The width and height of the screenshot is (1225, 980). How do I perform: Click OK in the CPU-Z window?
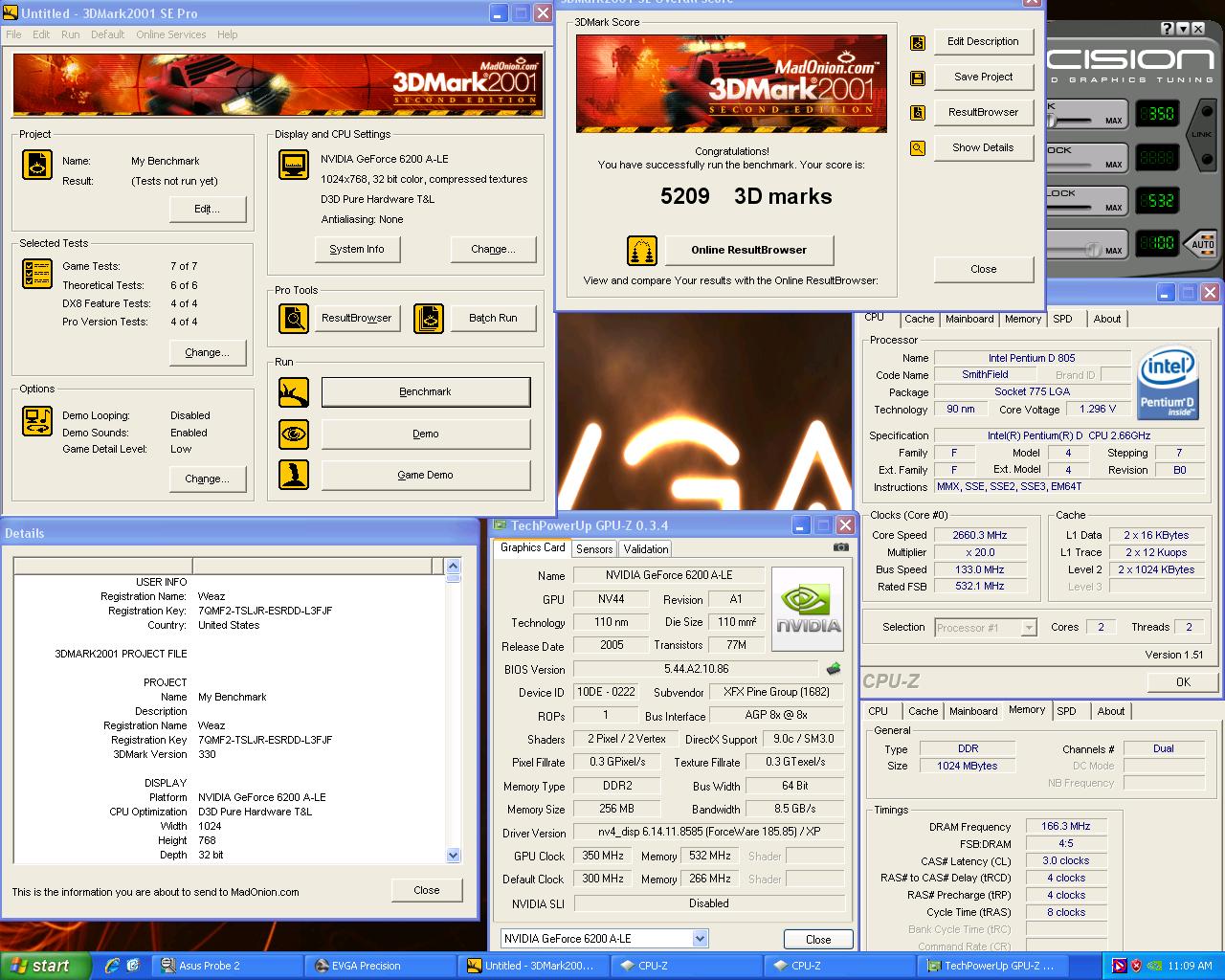click(1183, 682)
